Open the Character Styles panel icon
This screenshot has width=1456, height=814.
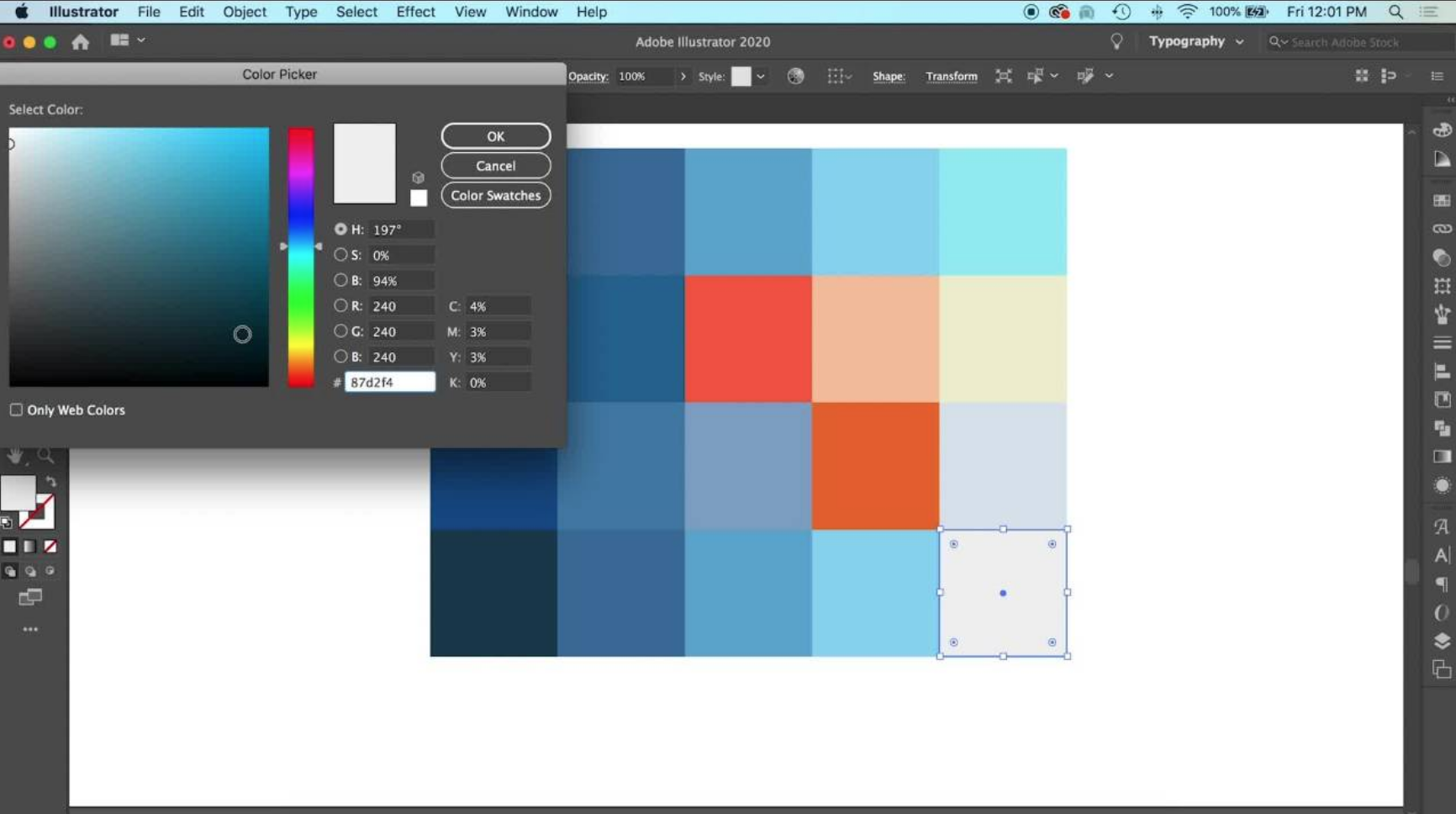tap(1442, 526)
